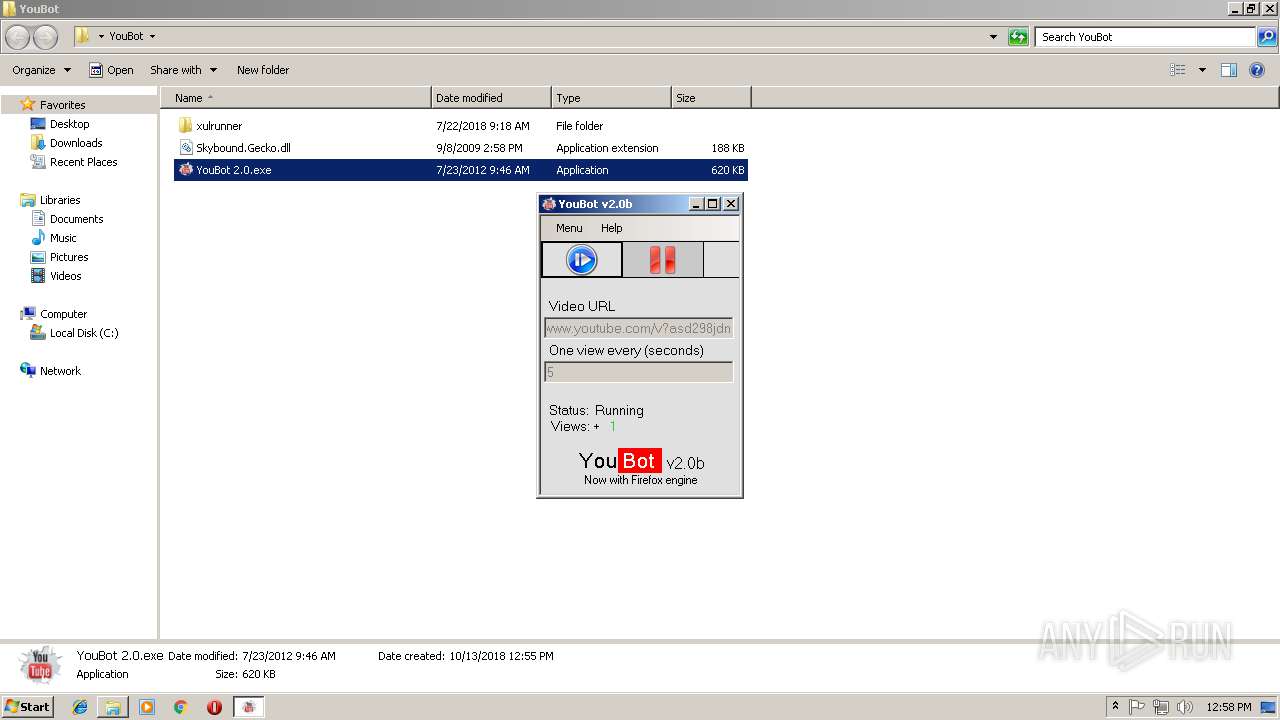Click Open in the Explorer toolbar
Image resolution: width=1280 pixels, height=720 pixels.
click(x=111, y=70)
